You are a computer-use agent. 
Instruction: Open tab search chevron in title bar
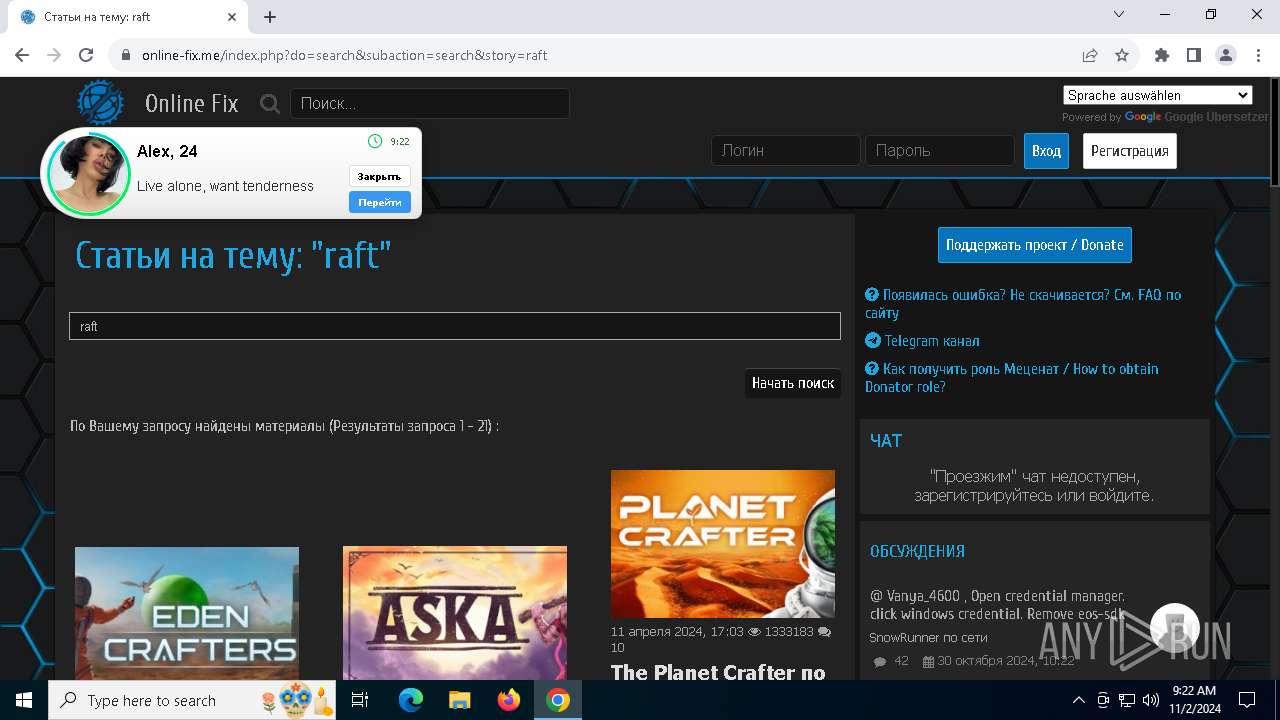click(x=1119, y=14)
